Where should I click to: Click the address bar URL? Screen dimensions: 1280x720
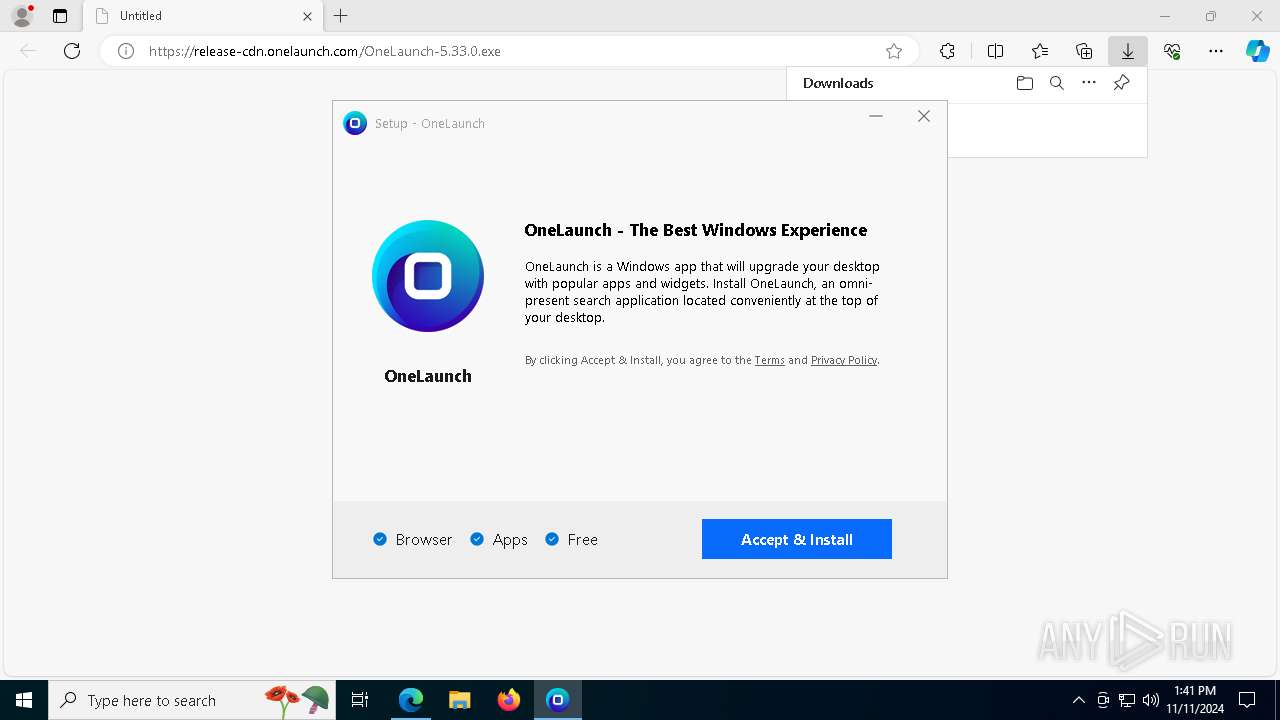click(x=325, y=51)
